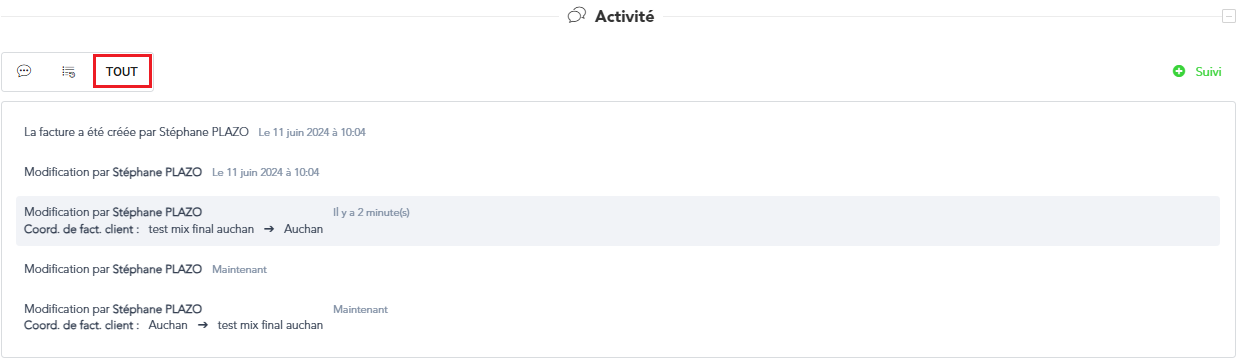Viewport: 1246px width, 364px height.
Task: Click the 'Coord. de fact. client' label in the last entry
Action: (x=81, y=325)
